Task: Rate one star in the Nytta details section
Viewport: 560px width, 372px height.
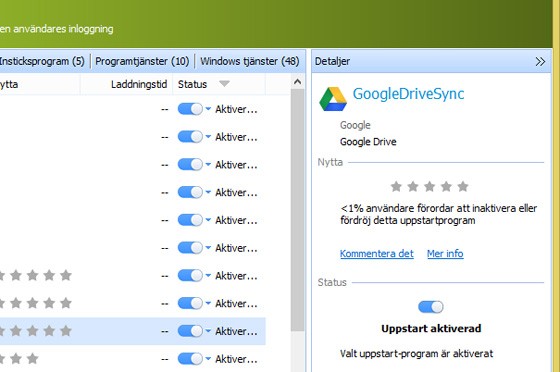Action: pos(396,186)
